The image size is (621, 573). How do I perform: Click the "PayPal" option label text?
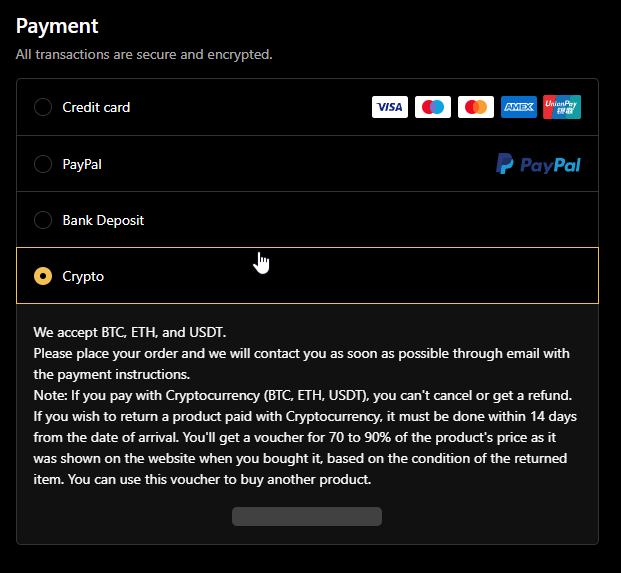(82, 164)
